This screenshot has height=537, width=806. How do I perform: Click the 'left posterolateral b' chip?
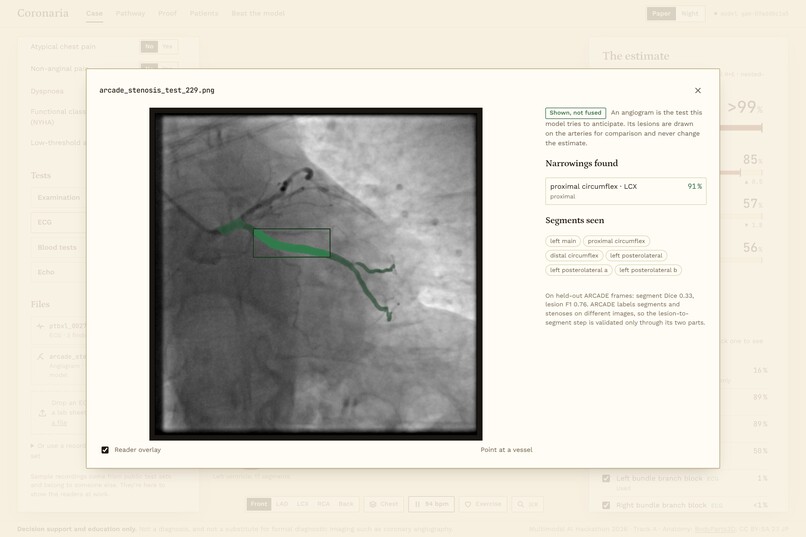pos(648,270)
